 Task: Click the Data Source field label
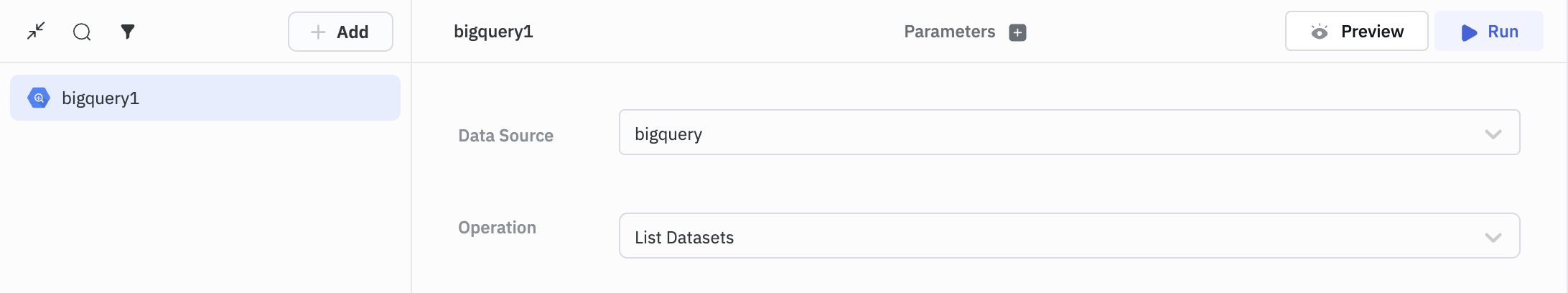coord(505,136)
